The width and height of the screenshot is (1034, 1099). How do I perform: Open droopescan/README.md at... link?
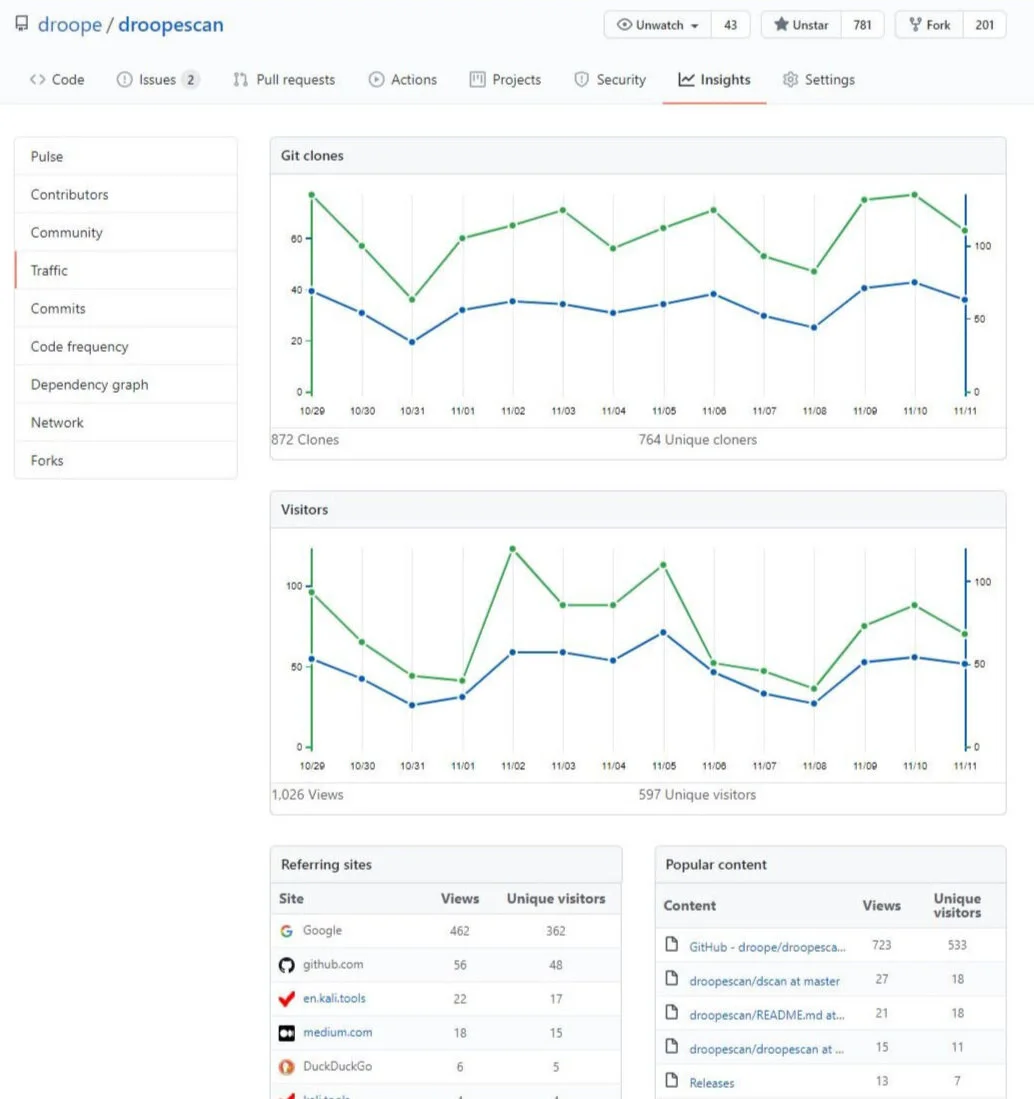click(x=766, y=1015)
